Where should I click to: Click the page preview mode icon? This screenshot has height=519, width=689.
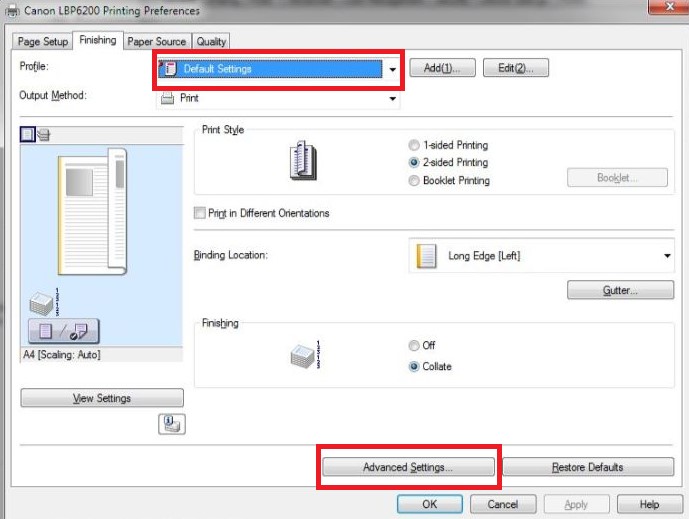27,134
